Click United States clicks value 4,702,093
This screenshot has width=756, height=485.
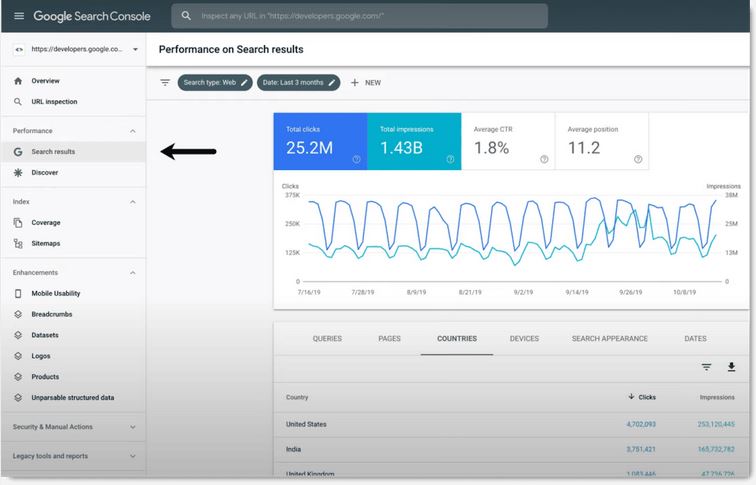click(641, 424)
